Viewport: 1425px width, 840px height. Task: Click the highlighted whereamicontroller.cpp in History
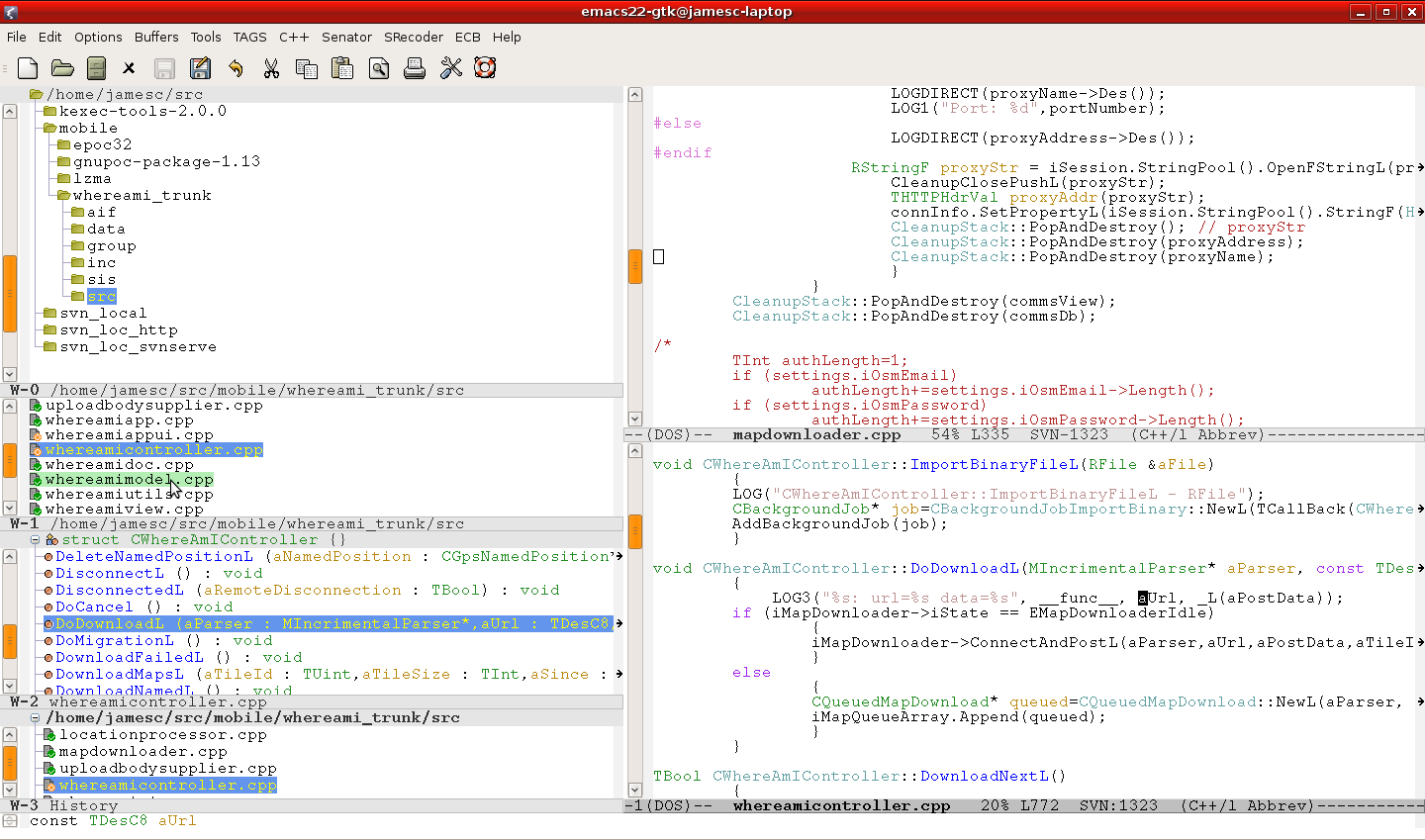pyautogui.click(x=167, y=785)
